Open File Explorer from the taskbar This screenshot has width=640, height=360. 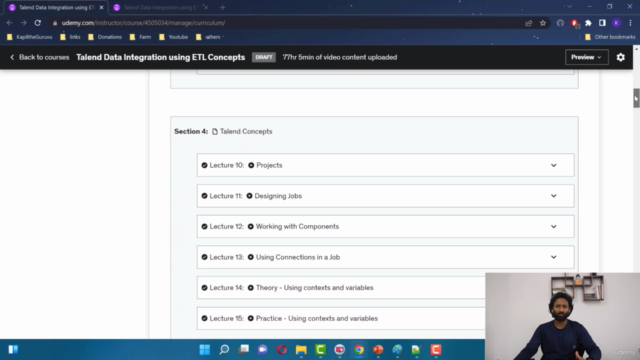(x=301, y=349)
